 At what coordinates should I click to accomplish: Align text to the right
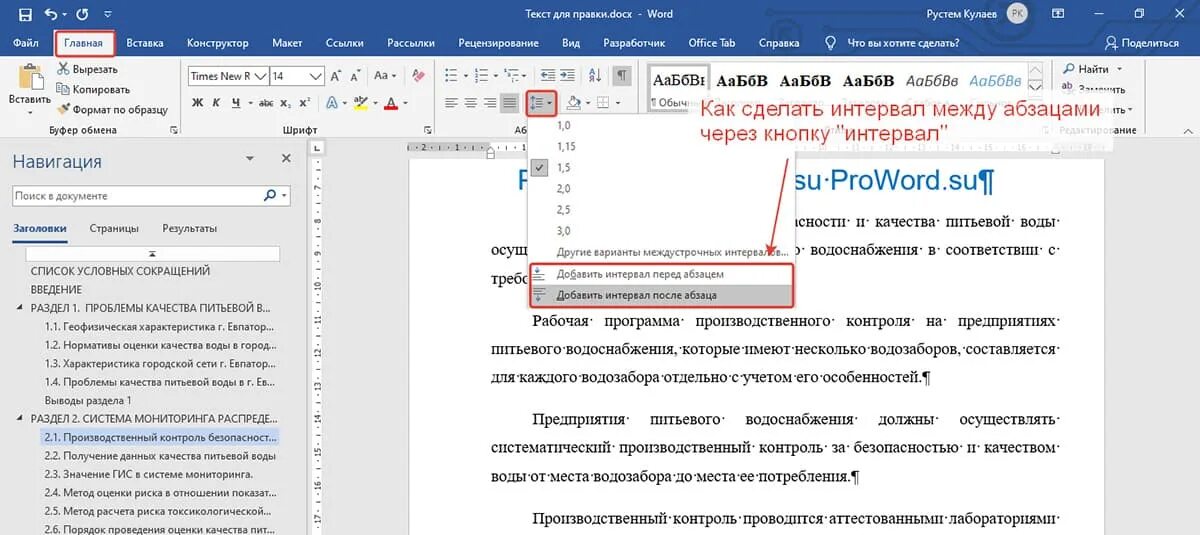click(490, 103)
